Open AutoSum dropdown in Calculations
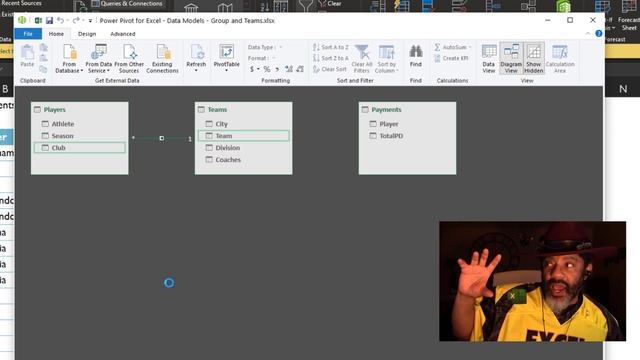Viewport: 640px width, 360px height. (453, 47)
